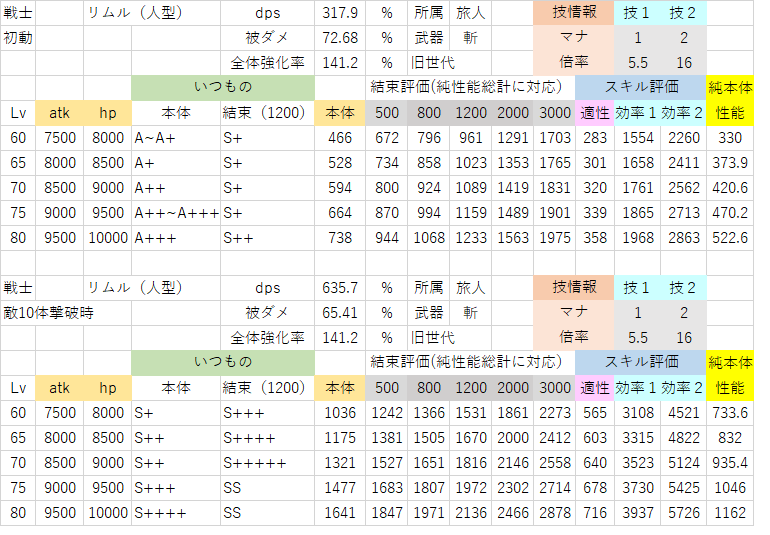
Task: Select the 効率2 value 2260 cell
Action: [x=684, y=138]
